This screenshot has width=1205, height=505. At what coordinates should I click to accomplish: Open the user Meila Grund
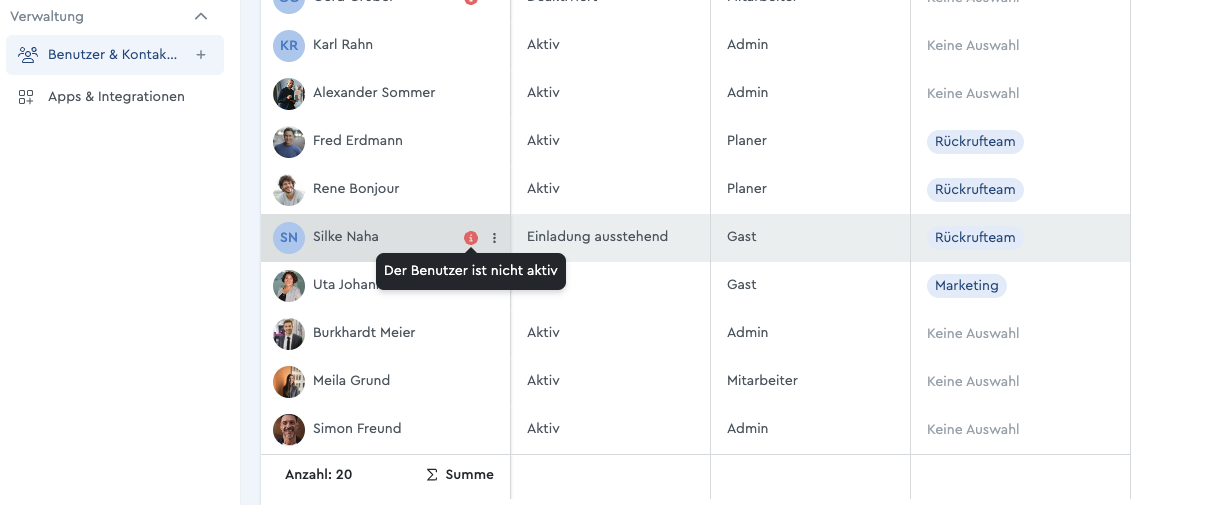351,381
